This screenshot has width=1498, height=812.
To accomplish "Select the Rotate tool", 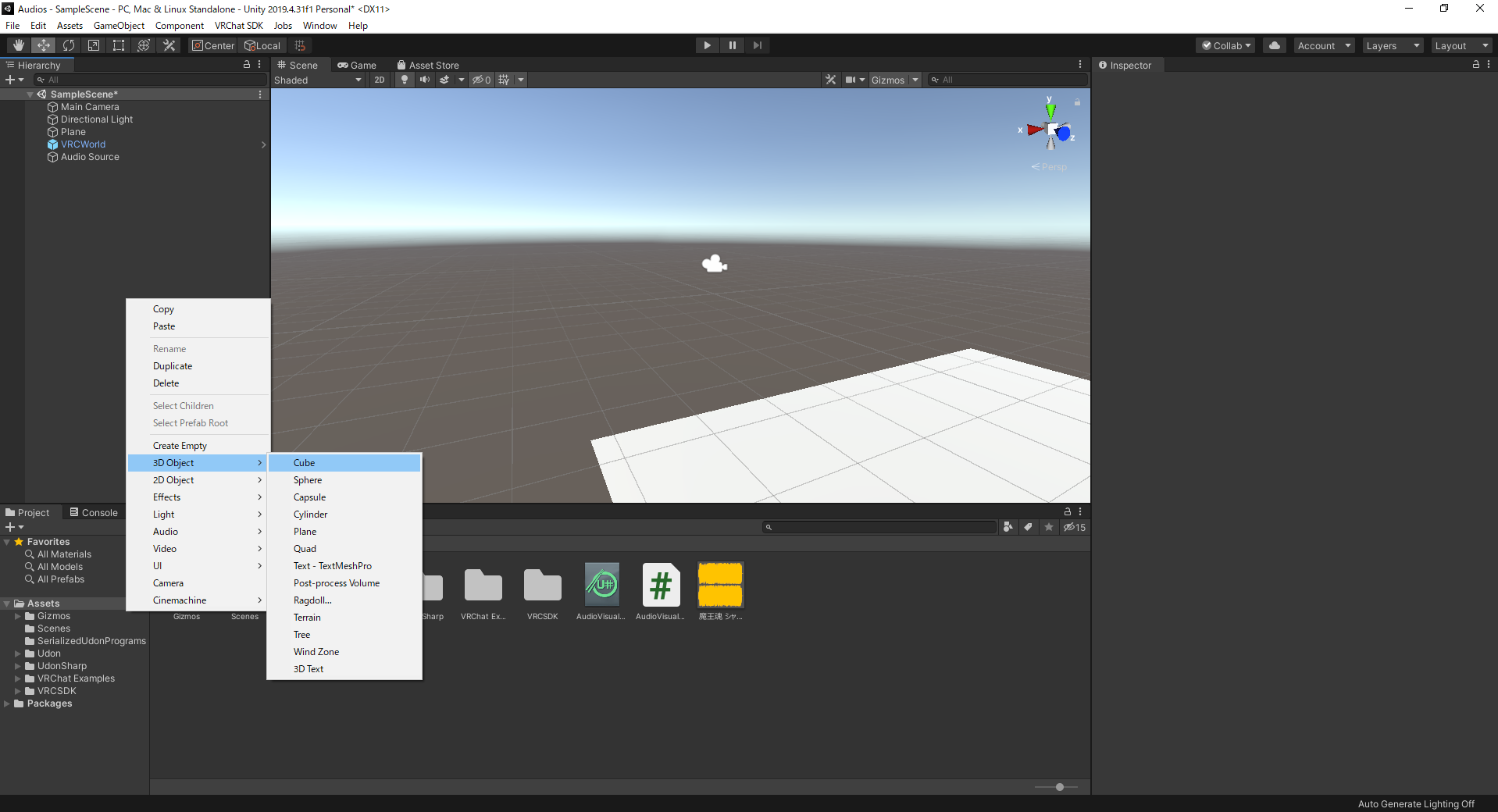I will (69, 45).
